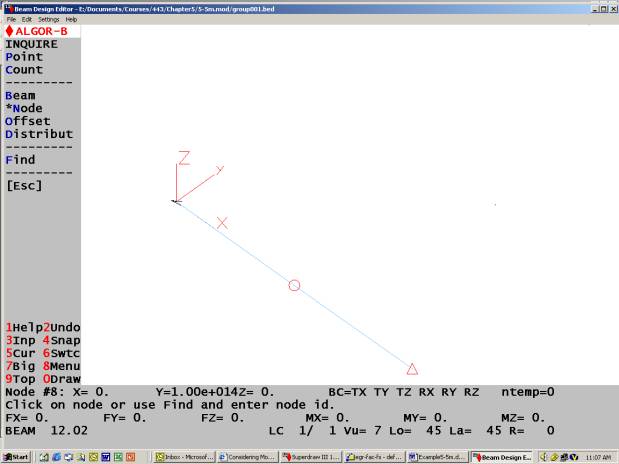Screen dimensions: 619x464
Task: Click the 'BEAM 12.02' version text
Action: pyautogui.click(x=47, y=430)
